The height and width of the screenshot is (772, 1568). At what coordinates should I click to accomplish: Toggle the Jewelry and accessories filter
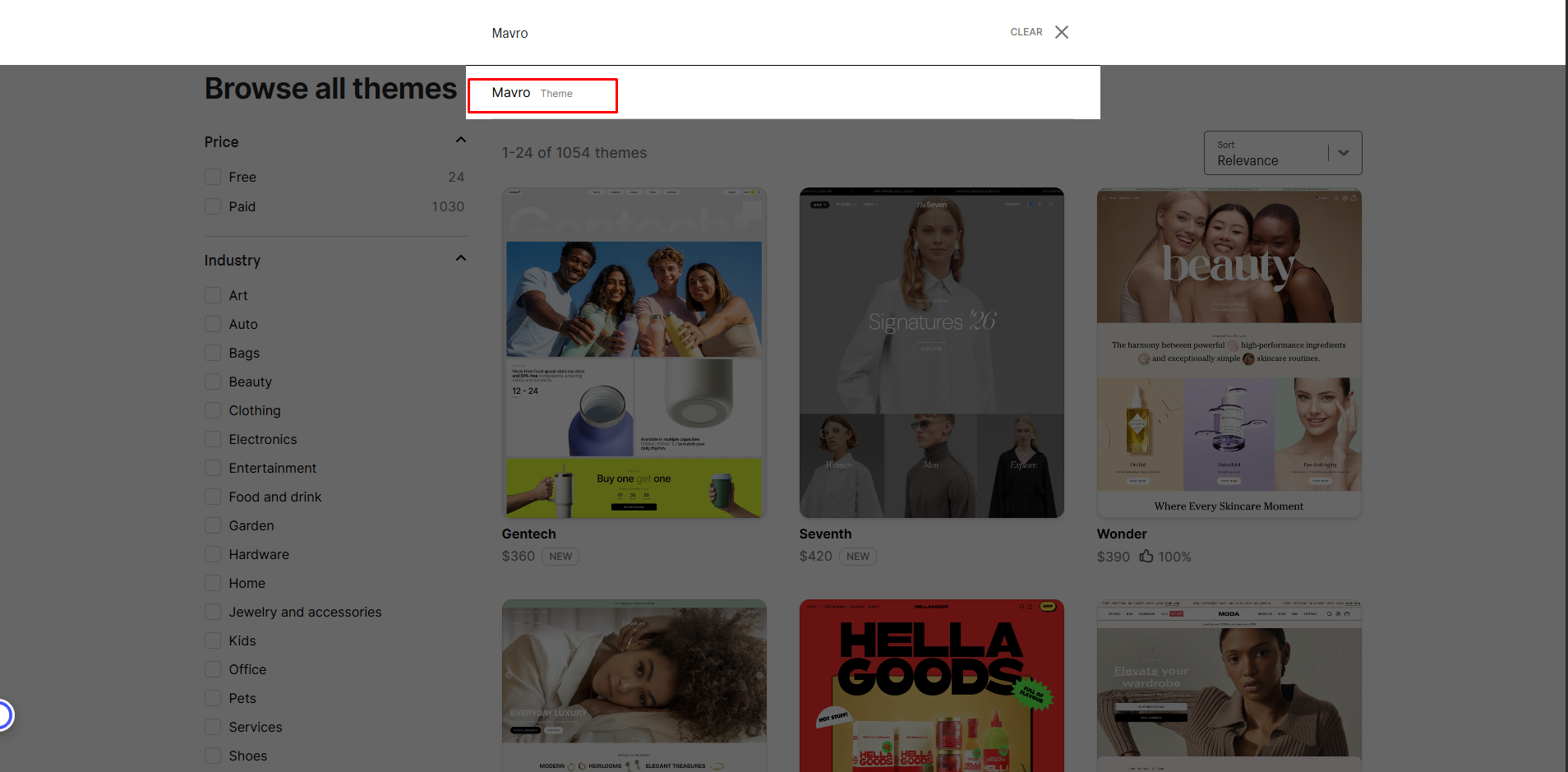point(213,611)
